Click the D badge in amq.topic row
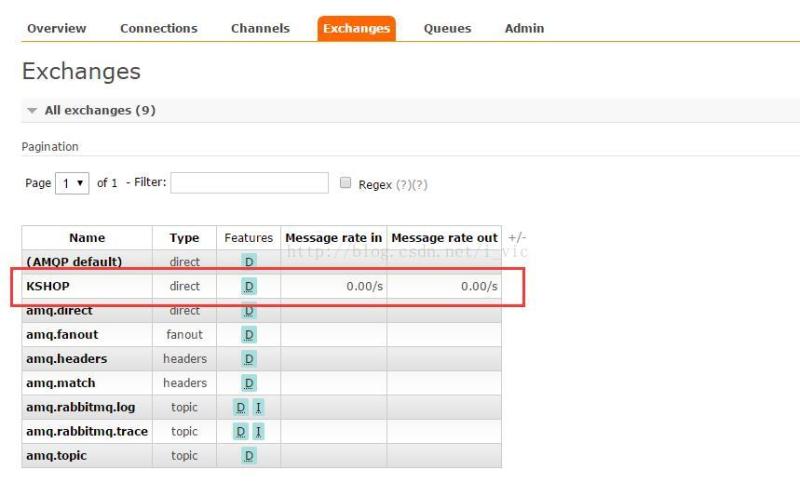The image size is (800, 483). [x=249, y=455]
